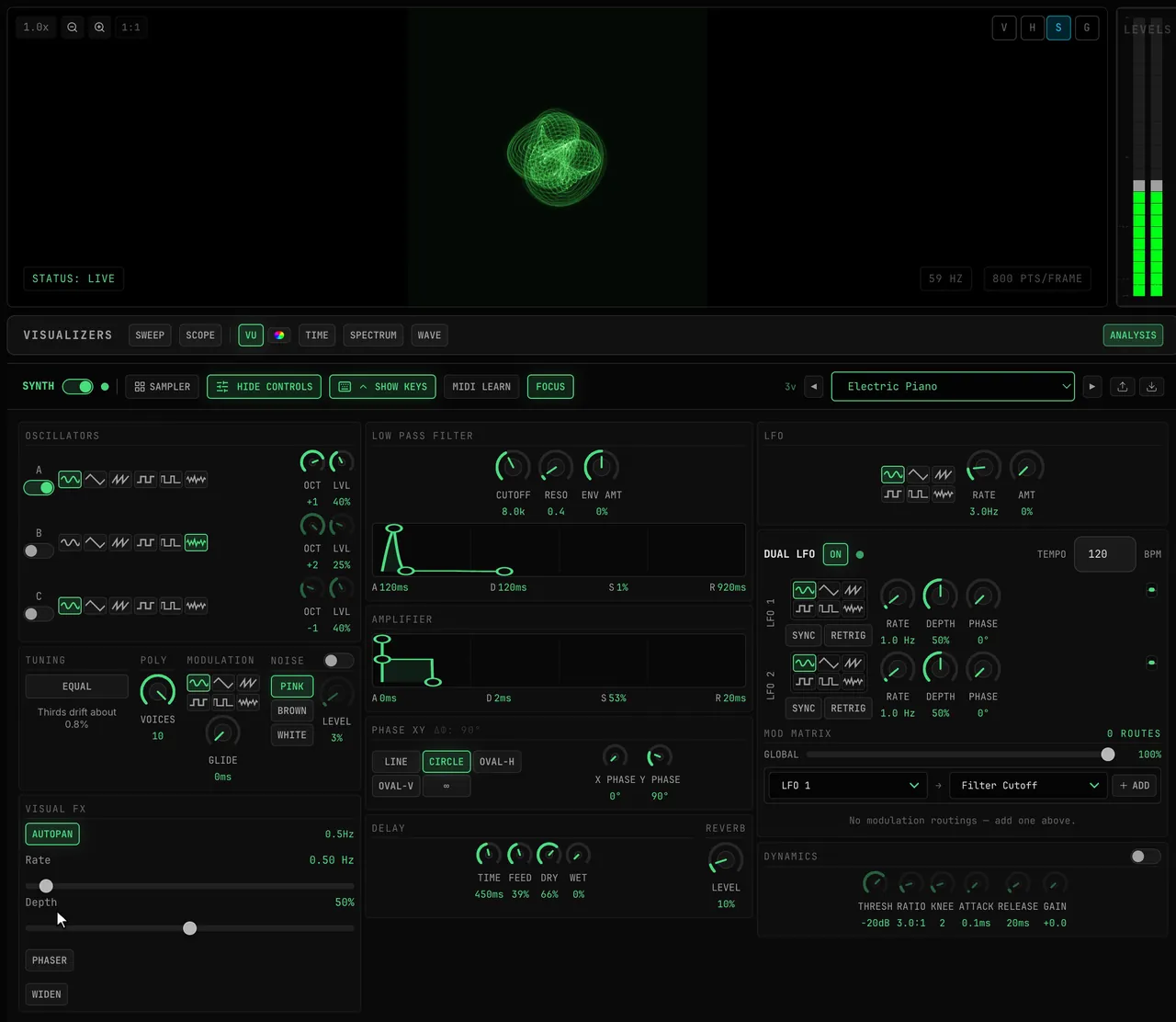The height and width of the screenshot is (1022, 1176).
Task: Click the Voices poly knob
Action: (157, 691)
